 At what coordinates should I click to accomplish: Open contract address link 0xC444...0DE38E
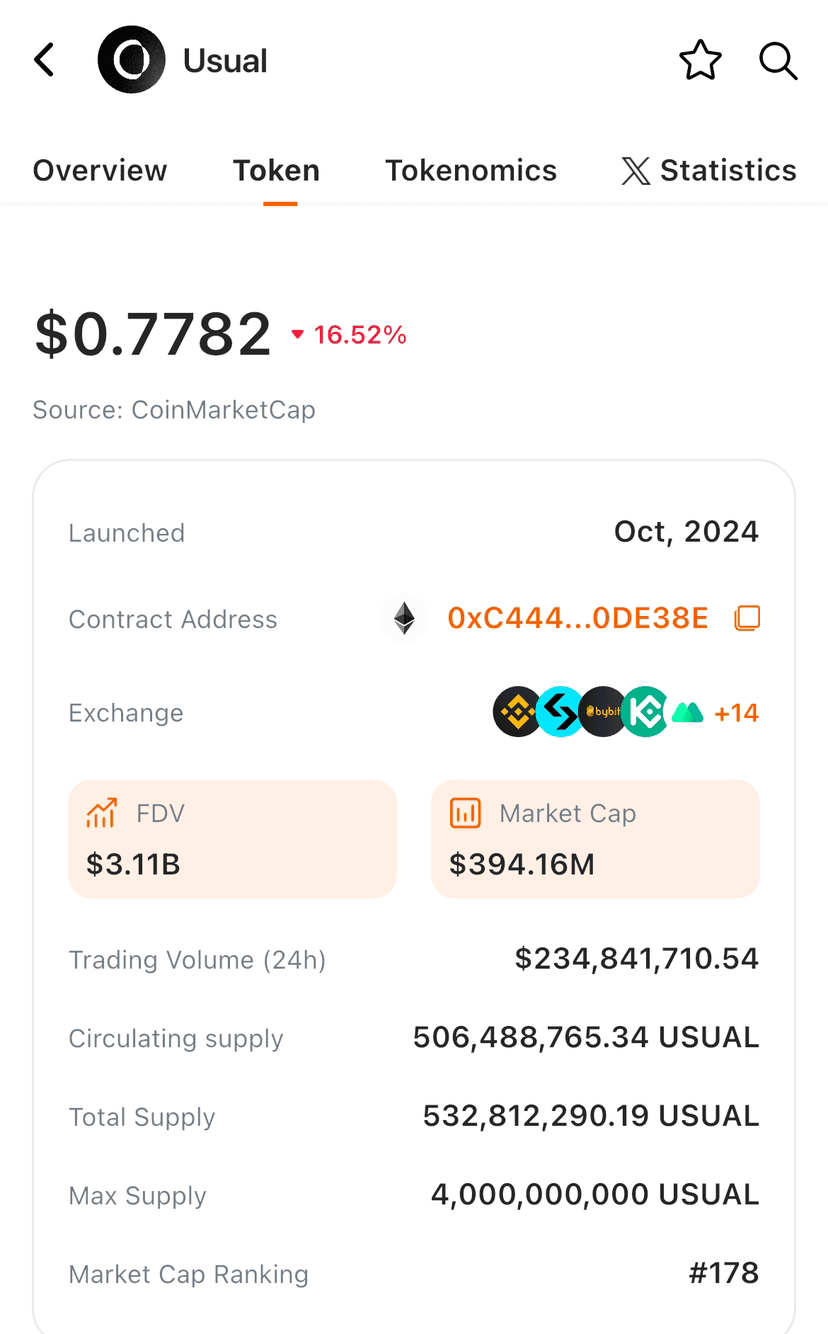[577, 618]
